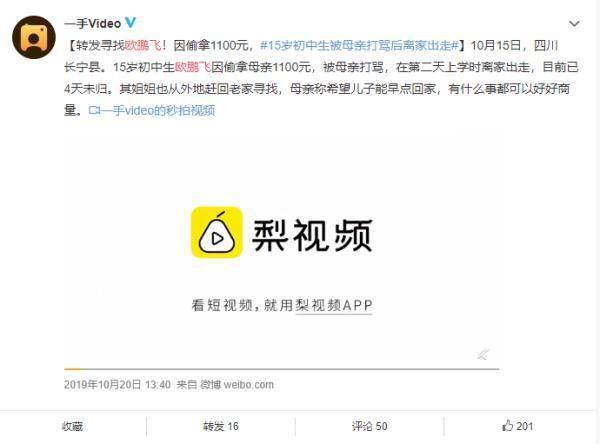The image size is (600, 444).
Task: Click the 一手Video account name
Action: [93, 23]
